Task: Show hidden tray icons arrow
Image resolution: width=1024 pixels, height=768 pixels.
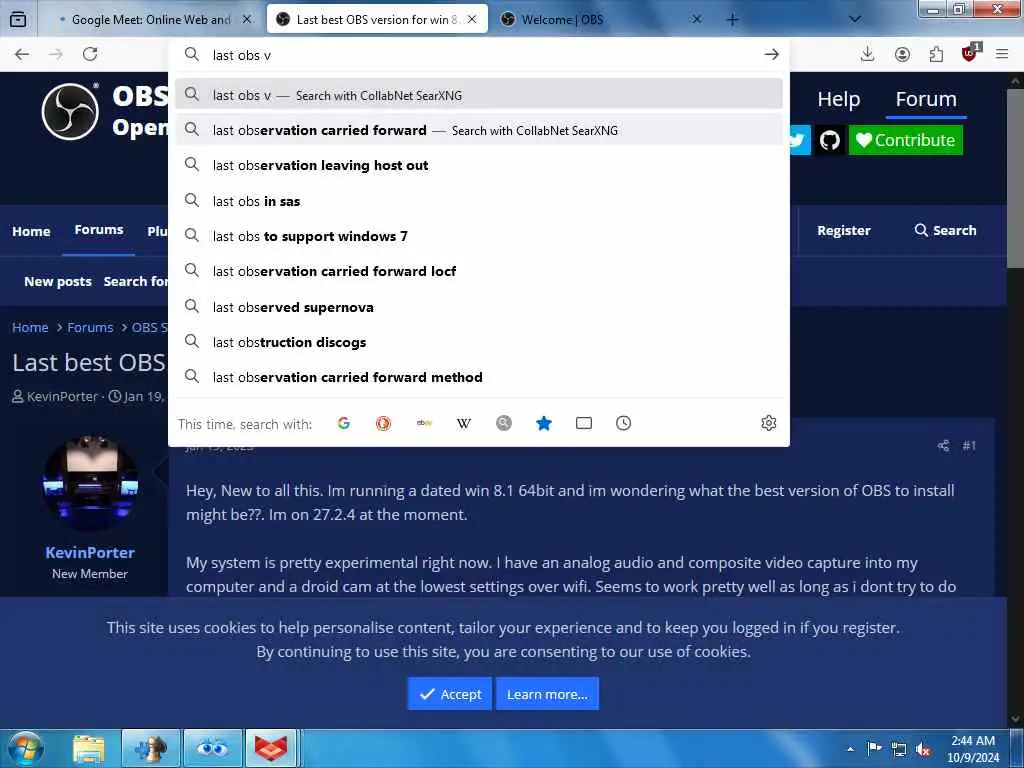Action: coord(850,750)
